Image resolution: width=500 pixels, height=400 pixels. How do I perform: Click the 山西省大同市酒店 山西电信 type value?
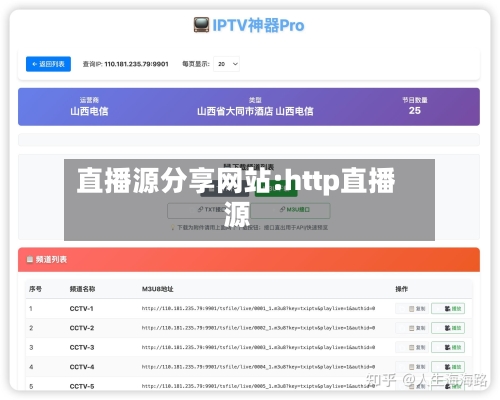point(255,111)
